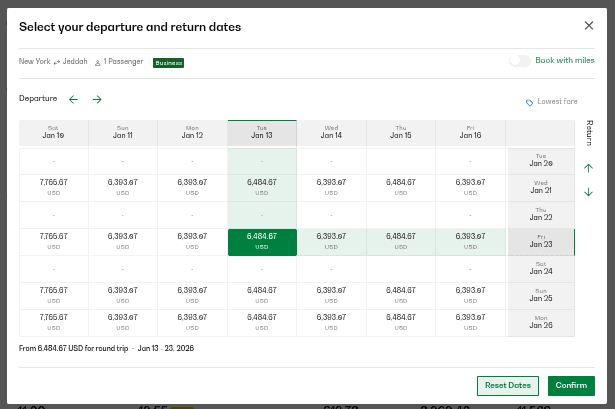Confirm the selected dates
615x409 pixels.
pyautogui.click(x=571, y=385)
